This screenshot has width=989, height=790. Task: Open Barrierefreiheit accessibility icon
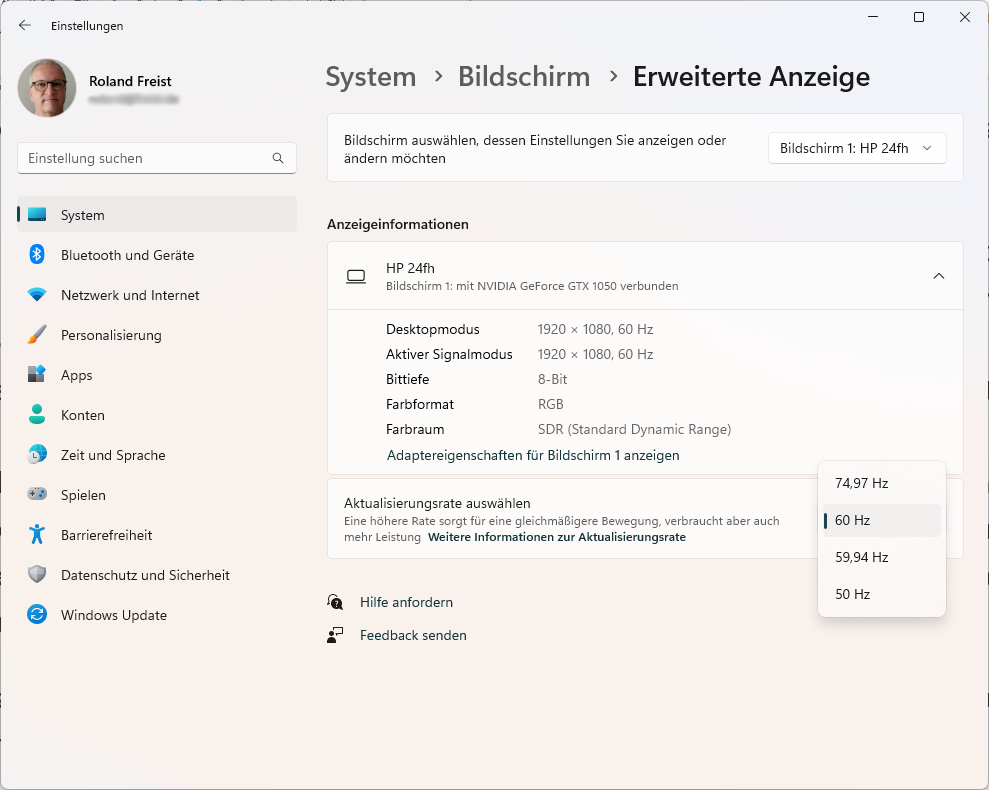click(37, 535)
